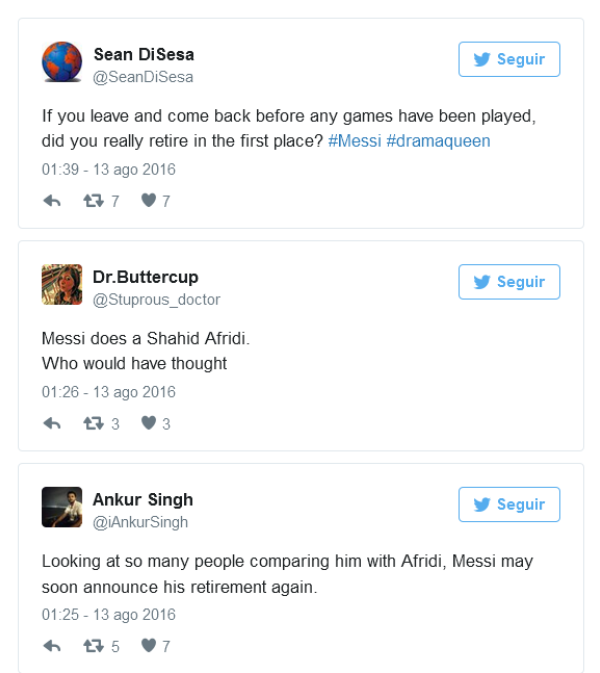Image resolution: width=600 pixels, height=673 pixels.
Task: Like Dr.Buttercup's tweet with heart
Action: (x=148, y=423)
